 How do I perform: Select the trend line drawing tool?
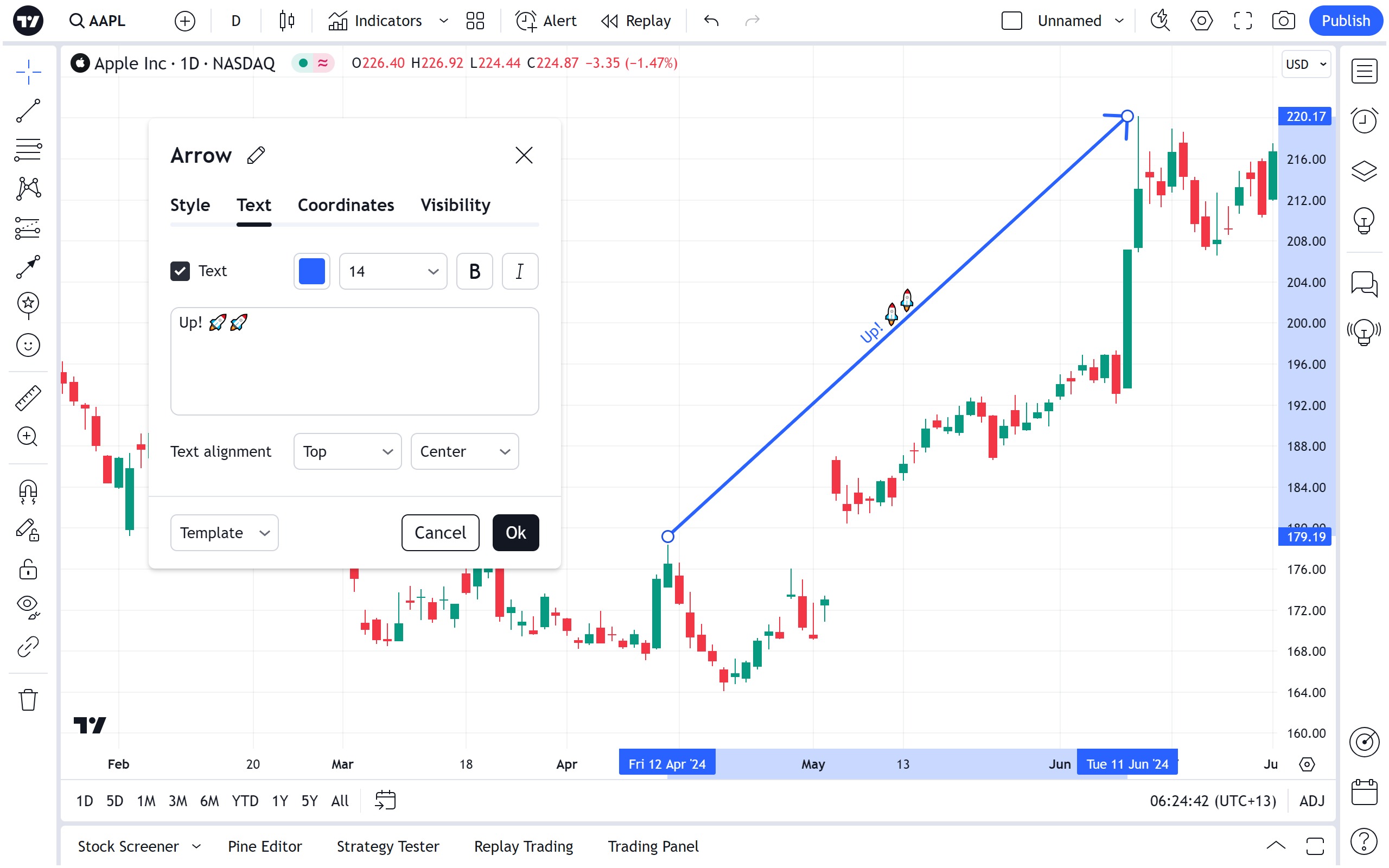coord(28,111)
